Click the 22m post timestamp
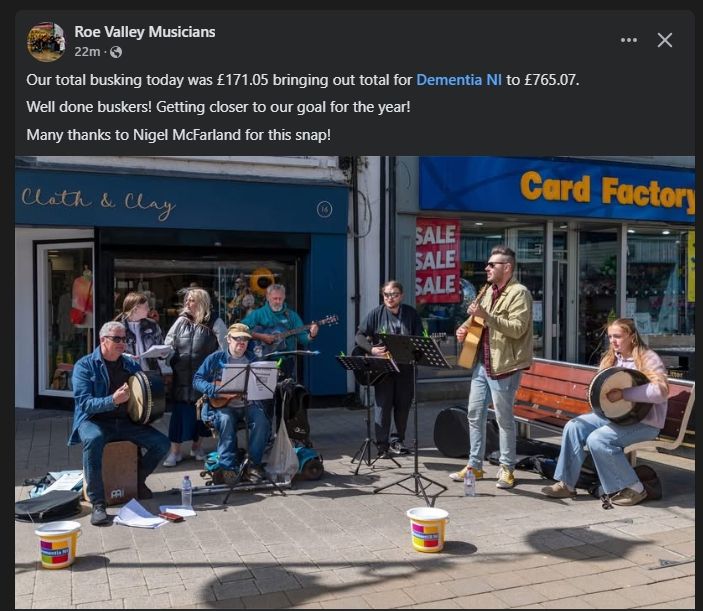This screenshot has height=611, width=703. tap(87, 52)
